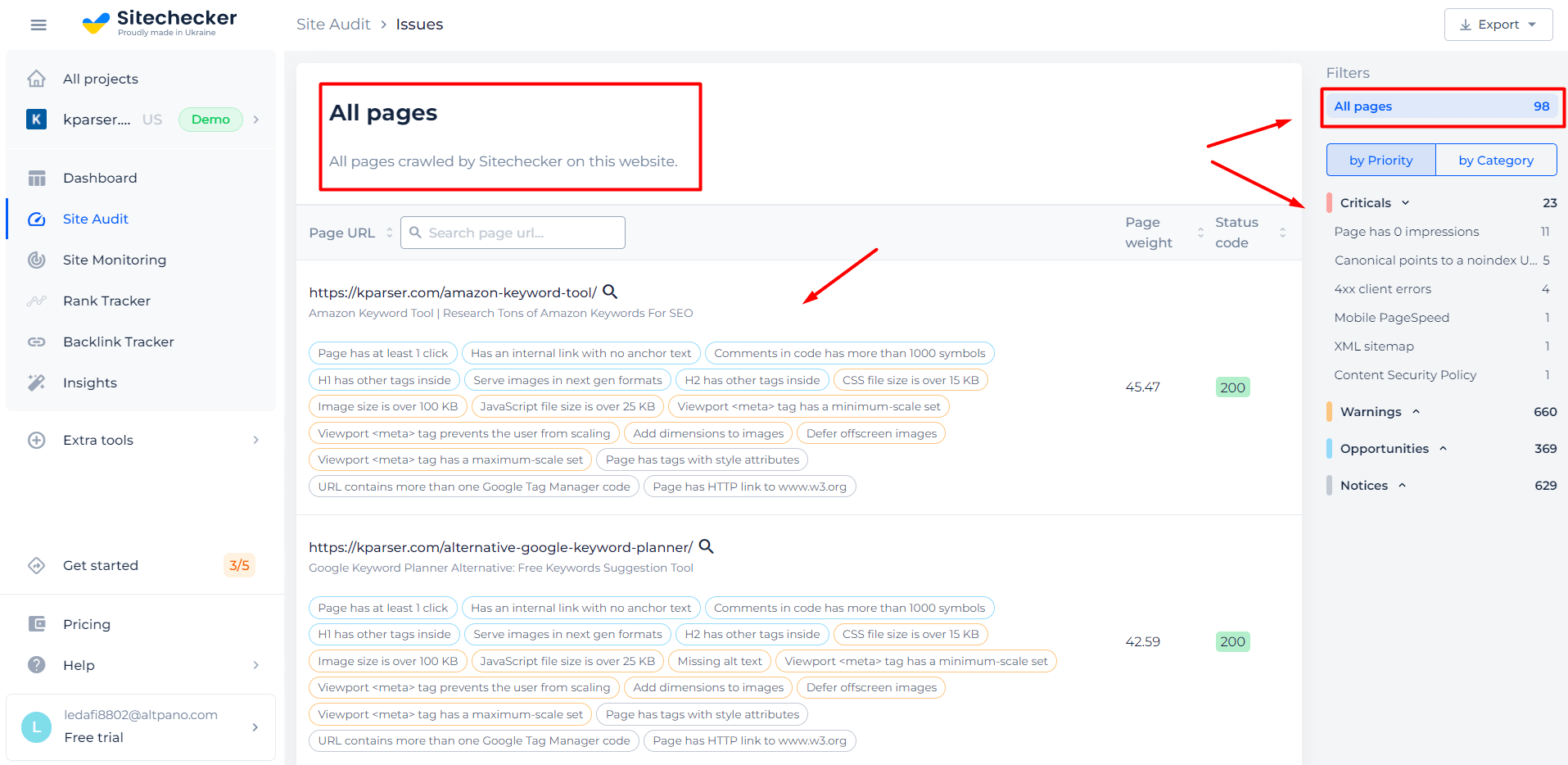Click the kparser project K icon

tap(36, 120)
